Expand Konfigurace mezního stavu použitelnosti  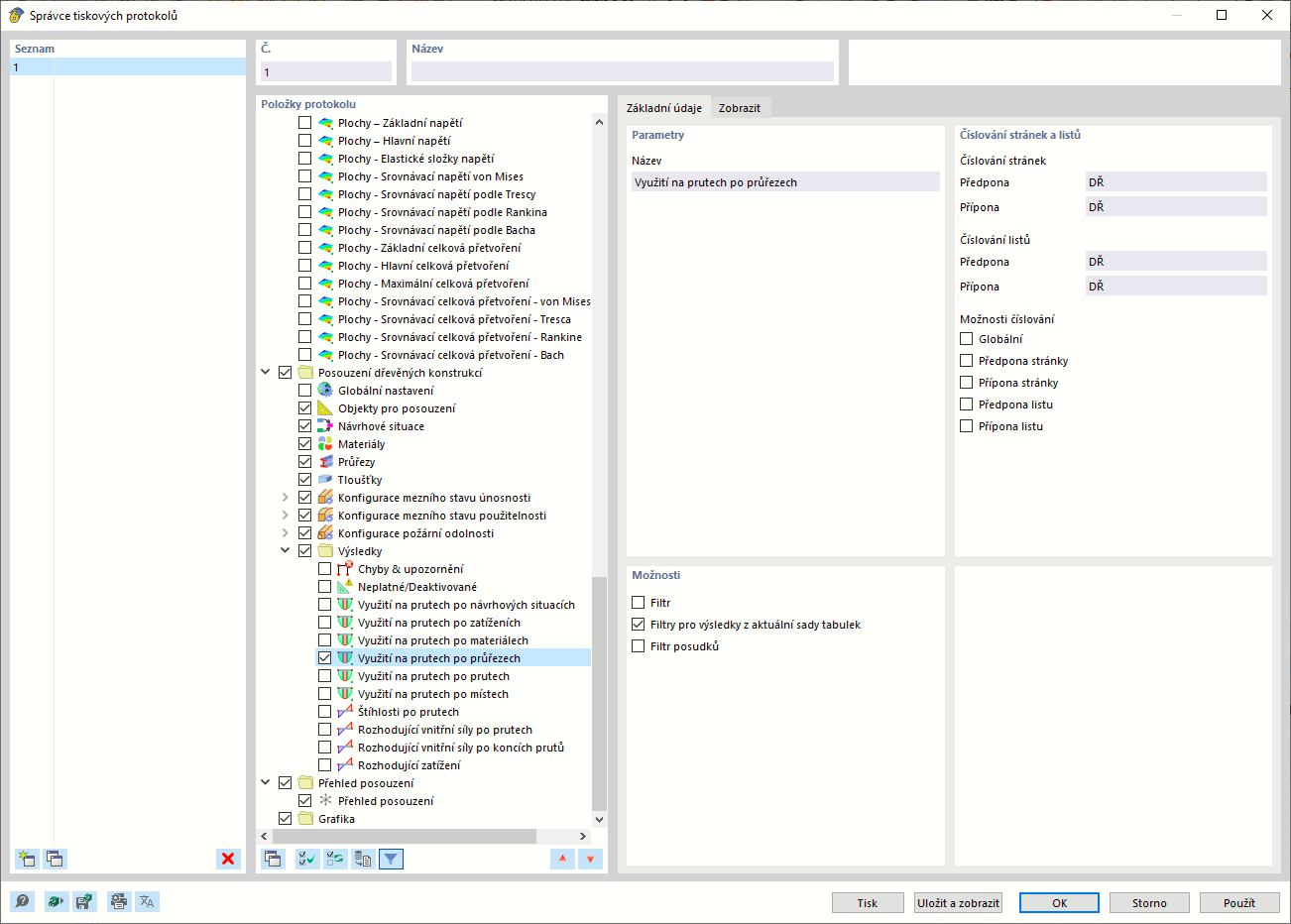(286, 516)
